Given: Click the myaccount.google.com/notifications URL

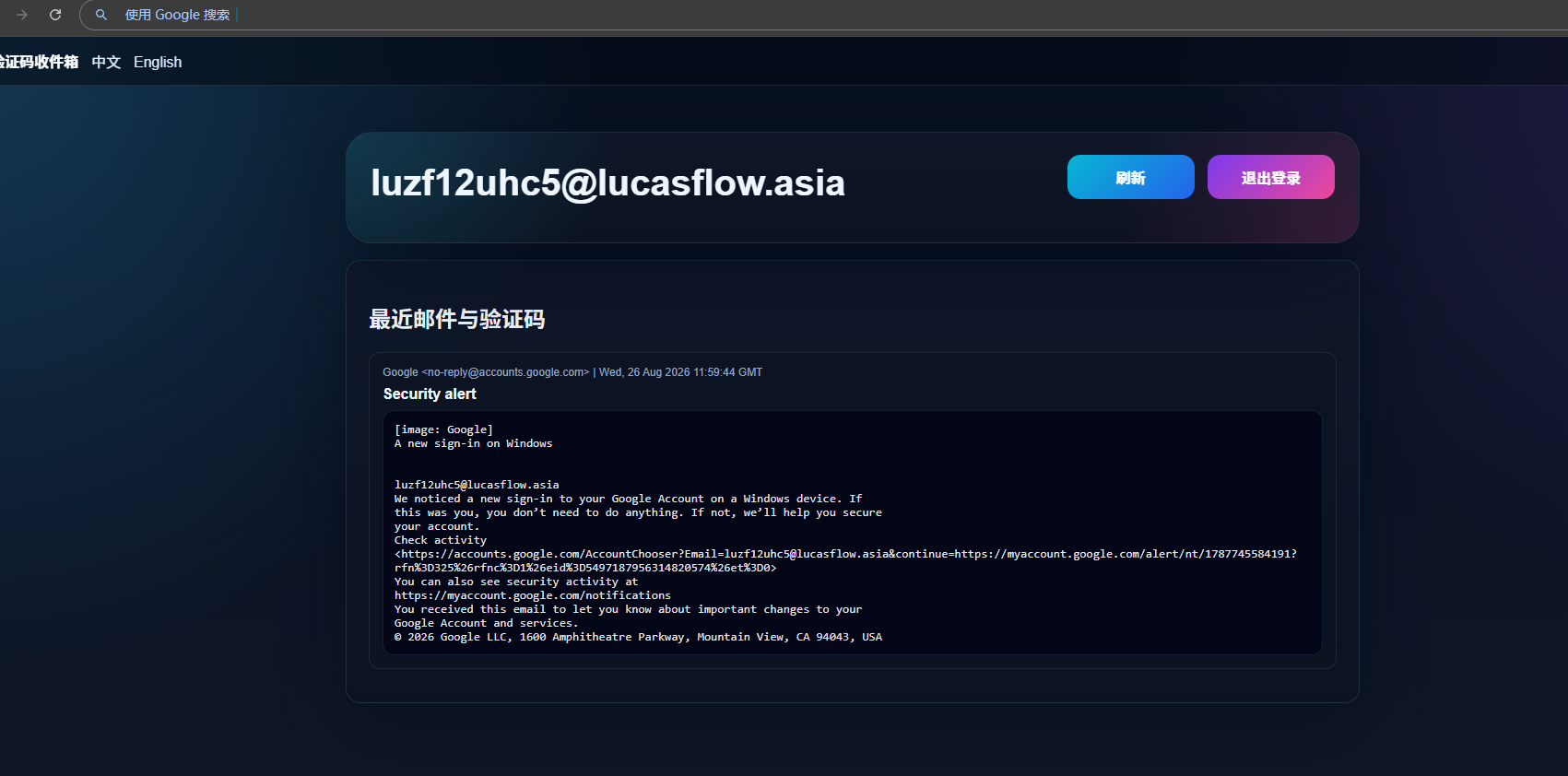Looking at the screenshot, I should click(533, 595).
